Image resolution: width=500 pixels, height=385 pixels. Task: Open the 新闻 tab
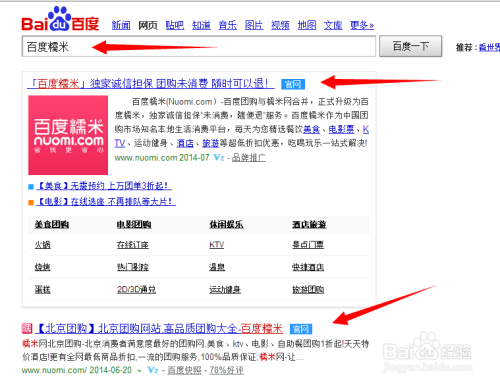click(x=121, y=25)
